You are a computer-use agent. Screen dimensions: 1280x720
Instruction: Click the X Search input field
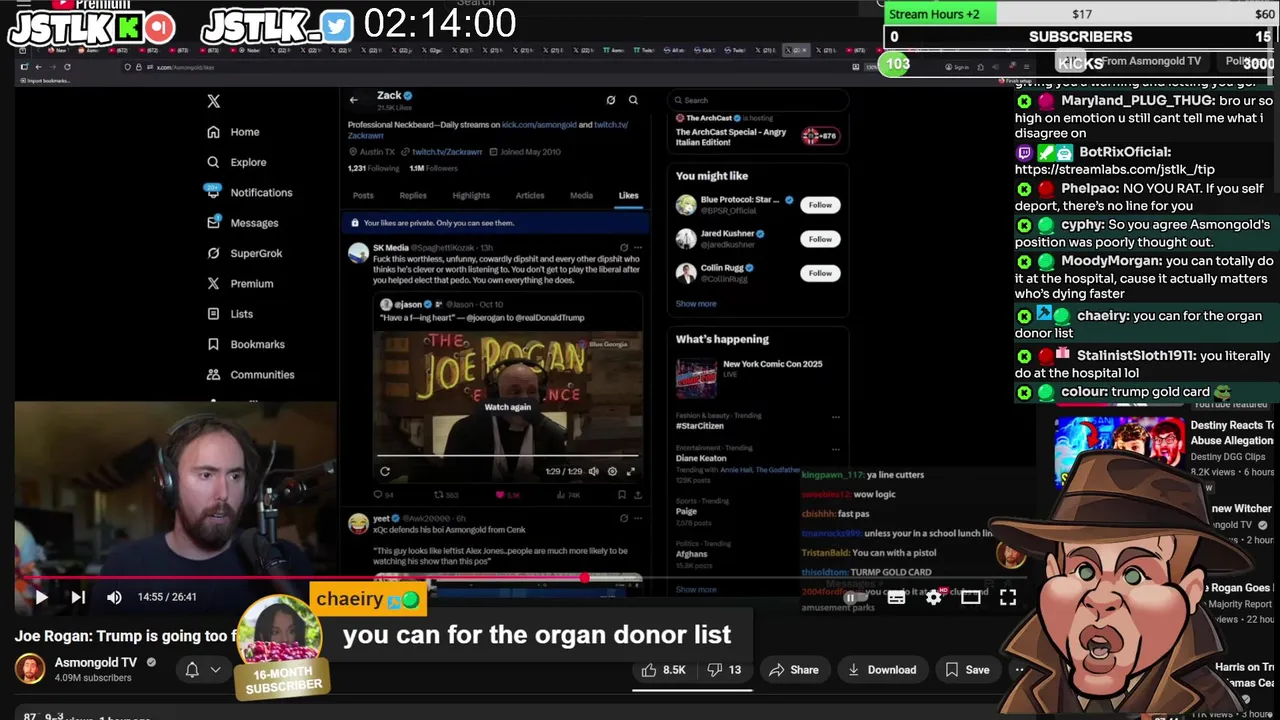(x=757, y=100)
